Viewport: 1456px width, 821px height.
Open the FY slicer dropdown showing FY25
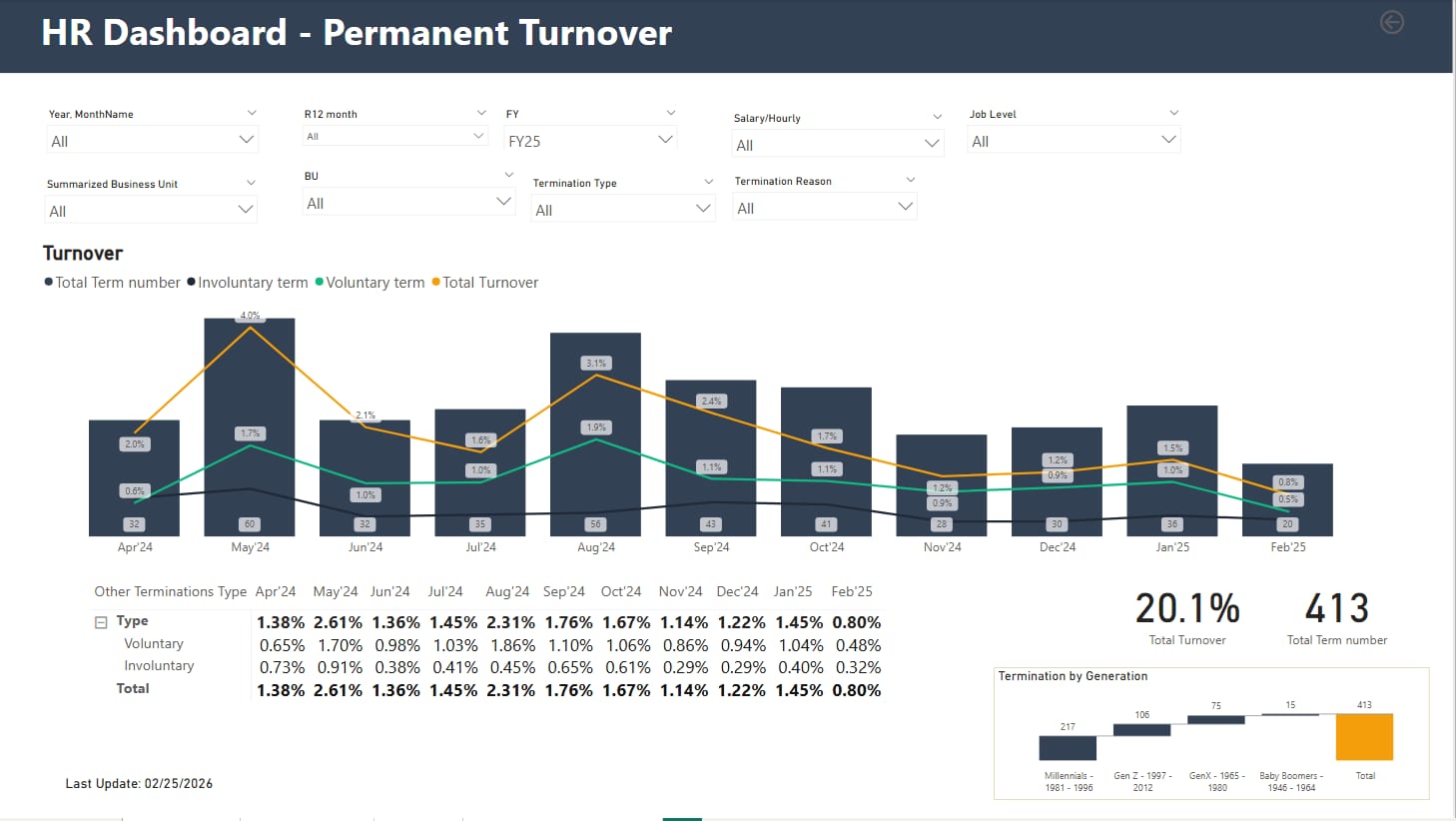[x=665, y=140]
